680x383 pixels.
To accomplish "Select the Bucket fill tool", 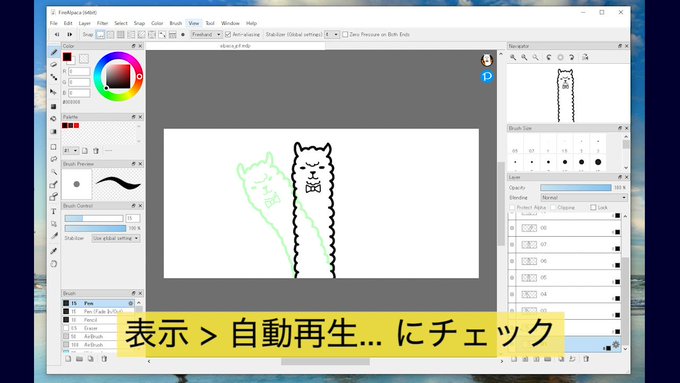I will pyautogui.click(x=54, y=118).
